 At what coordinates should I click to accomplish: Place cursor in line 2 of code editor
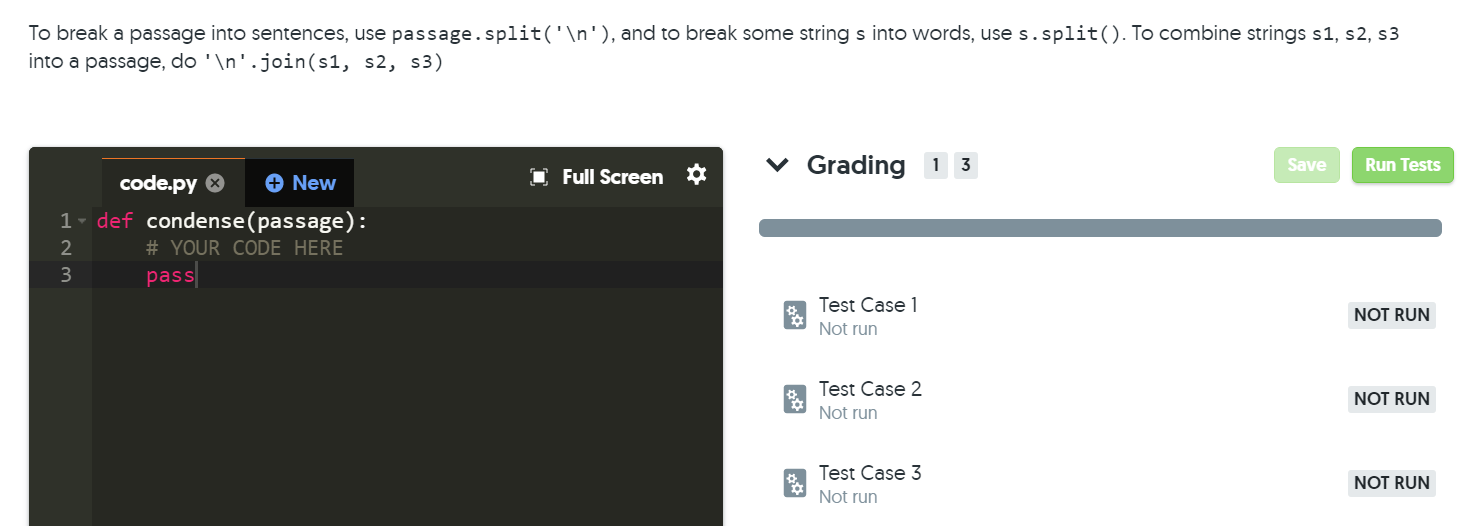click(407, 247)
